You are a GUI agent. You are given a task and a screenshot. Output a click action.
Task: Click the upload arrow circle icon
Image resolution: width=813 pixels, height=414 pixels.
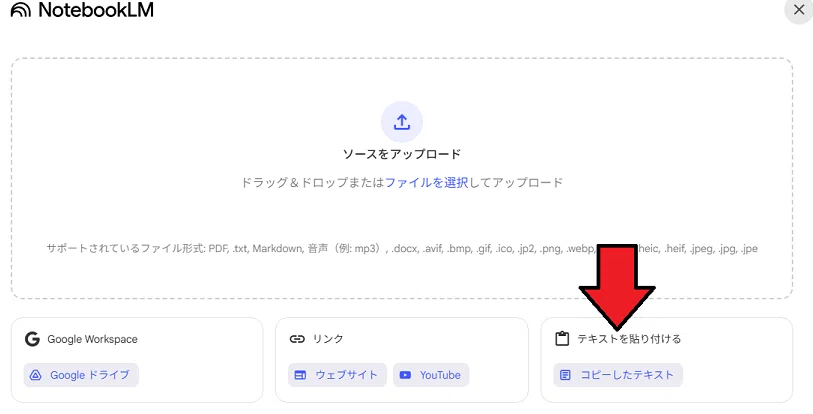[402, 122]
